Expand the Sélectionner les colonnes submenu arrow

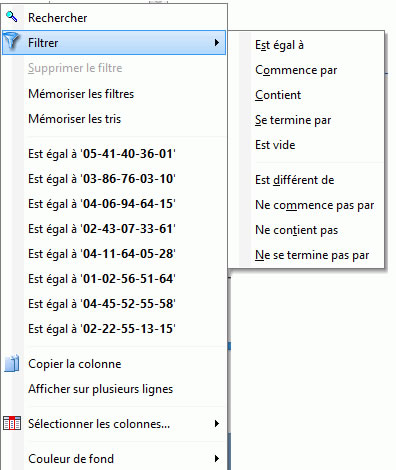tap(217, 424)
